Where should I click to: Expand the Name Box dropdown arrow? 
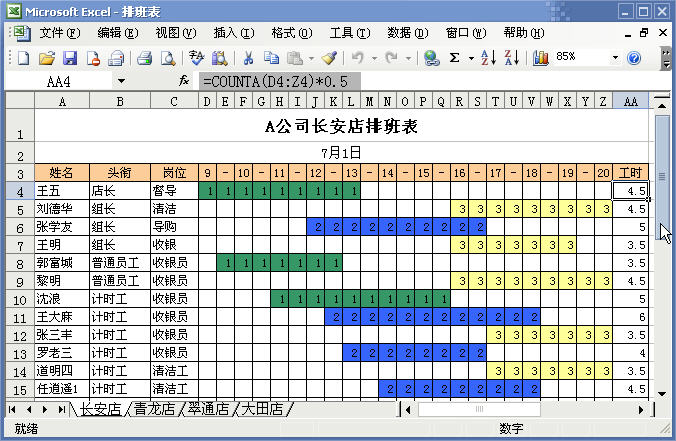point(121,81)
